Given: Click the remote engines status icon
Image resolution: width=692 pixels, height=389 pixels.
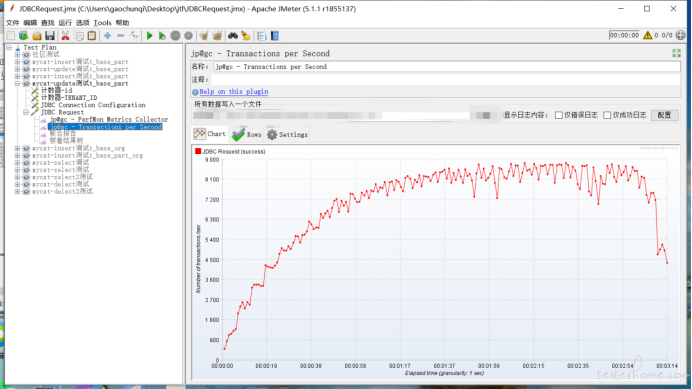Looking at the screenshot, I should (x=681, y=35).
